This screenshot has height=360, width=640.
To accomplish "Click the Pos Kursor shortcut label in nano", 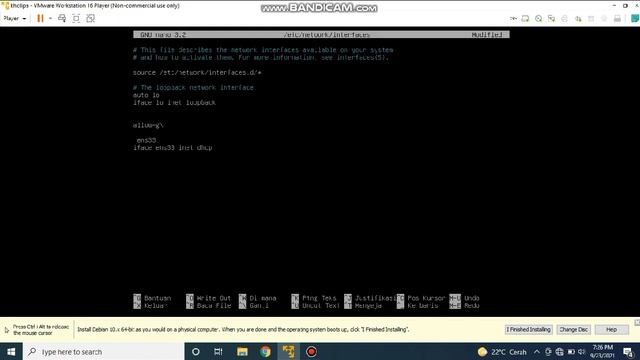I will (x=426, y=298).
